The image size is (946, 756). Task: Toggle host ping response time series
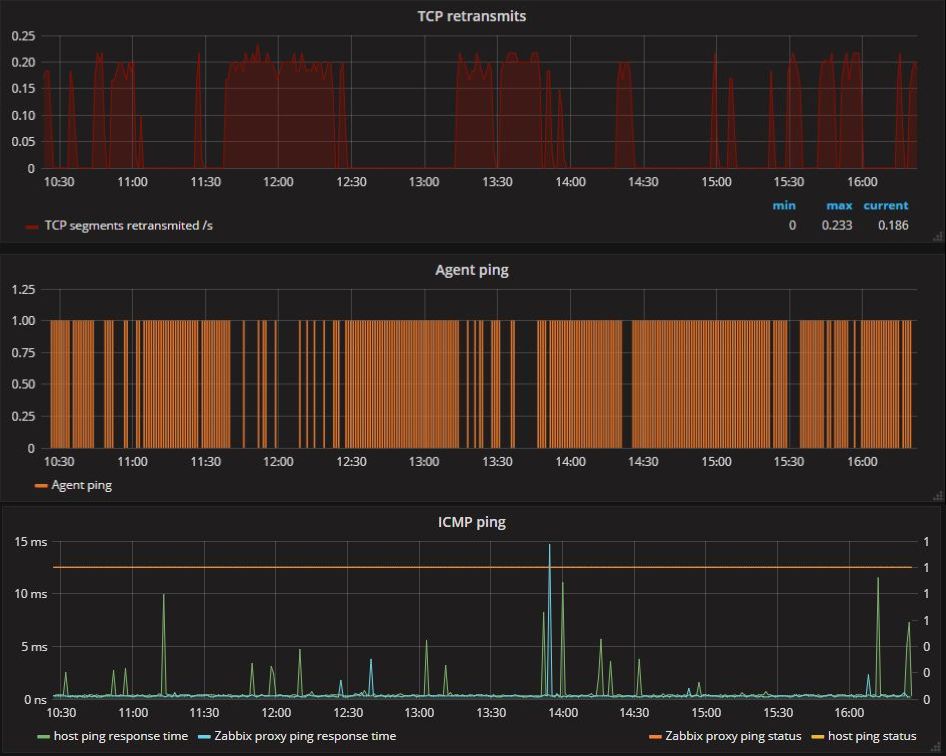coord(120,736)
